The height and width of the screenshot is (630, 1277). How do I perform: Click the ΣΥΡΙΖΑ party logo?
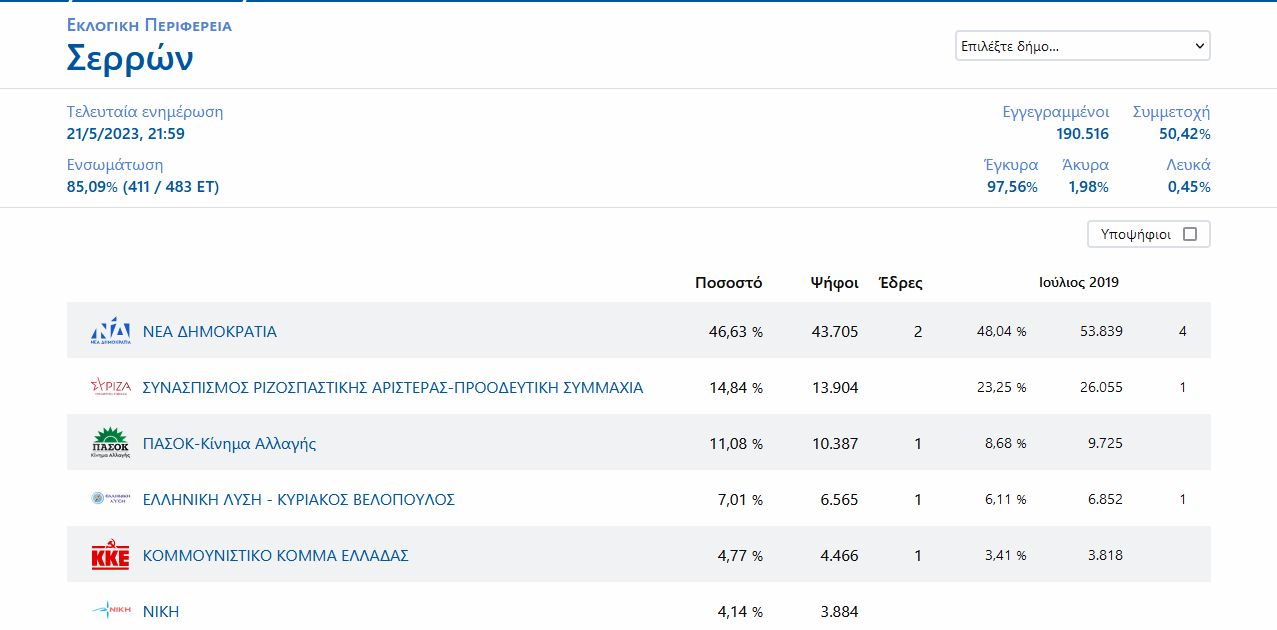tap(110, 387)
